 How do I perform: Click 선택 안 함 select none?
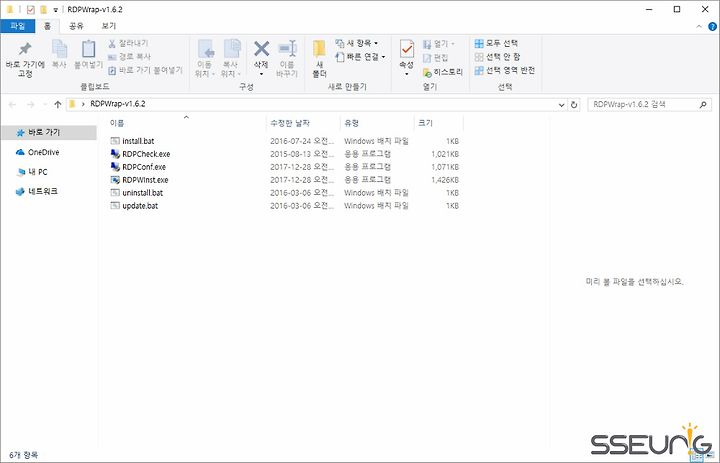pos(497,56)
